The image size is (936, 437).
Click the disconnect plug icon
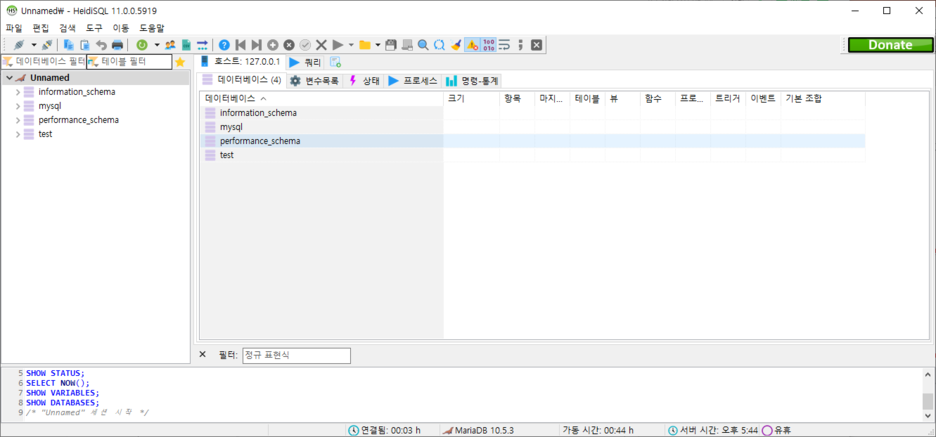click(47, 45)
